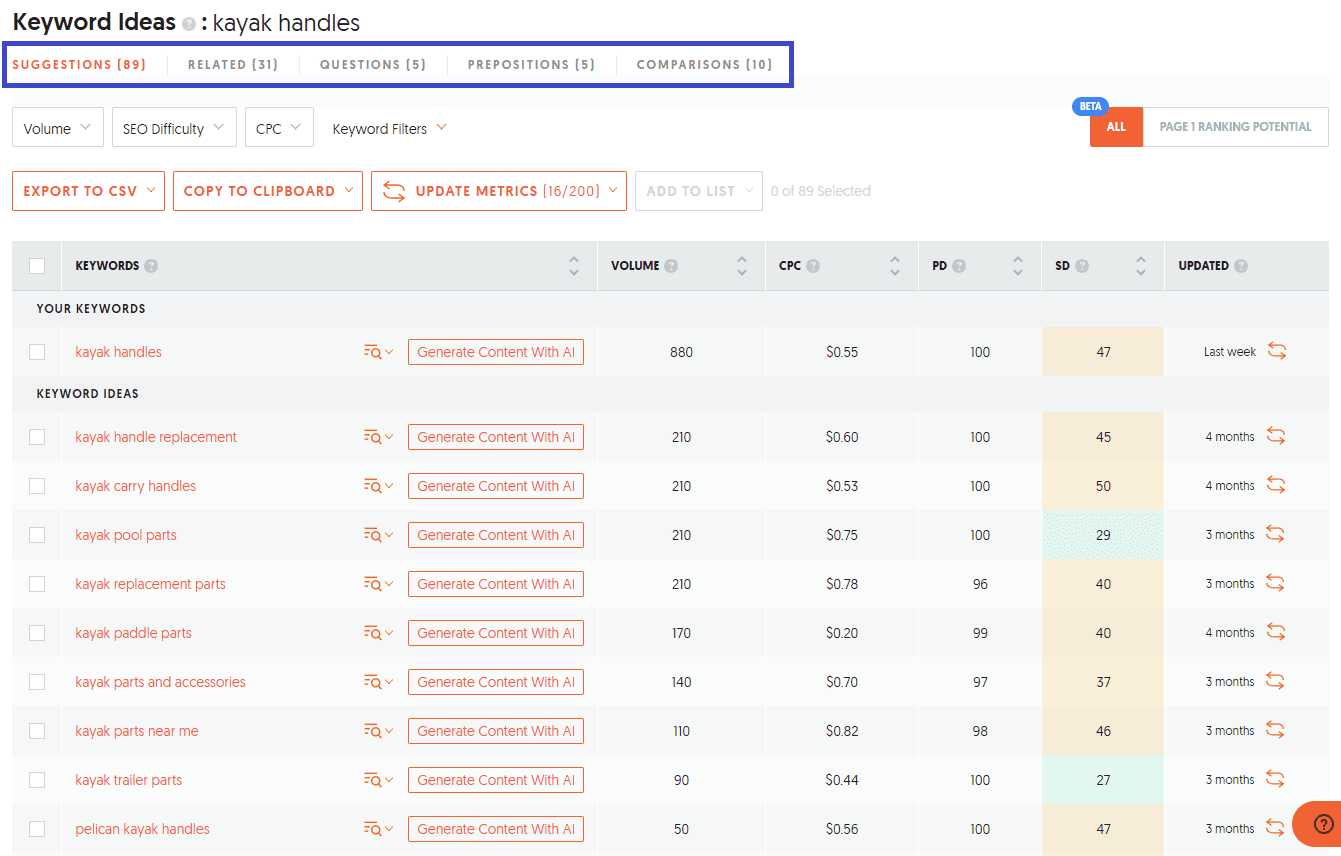
Task: Open Export to CSV dropdown
Action: 88,191
